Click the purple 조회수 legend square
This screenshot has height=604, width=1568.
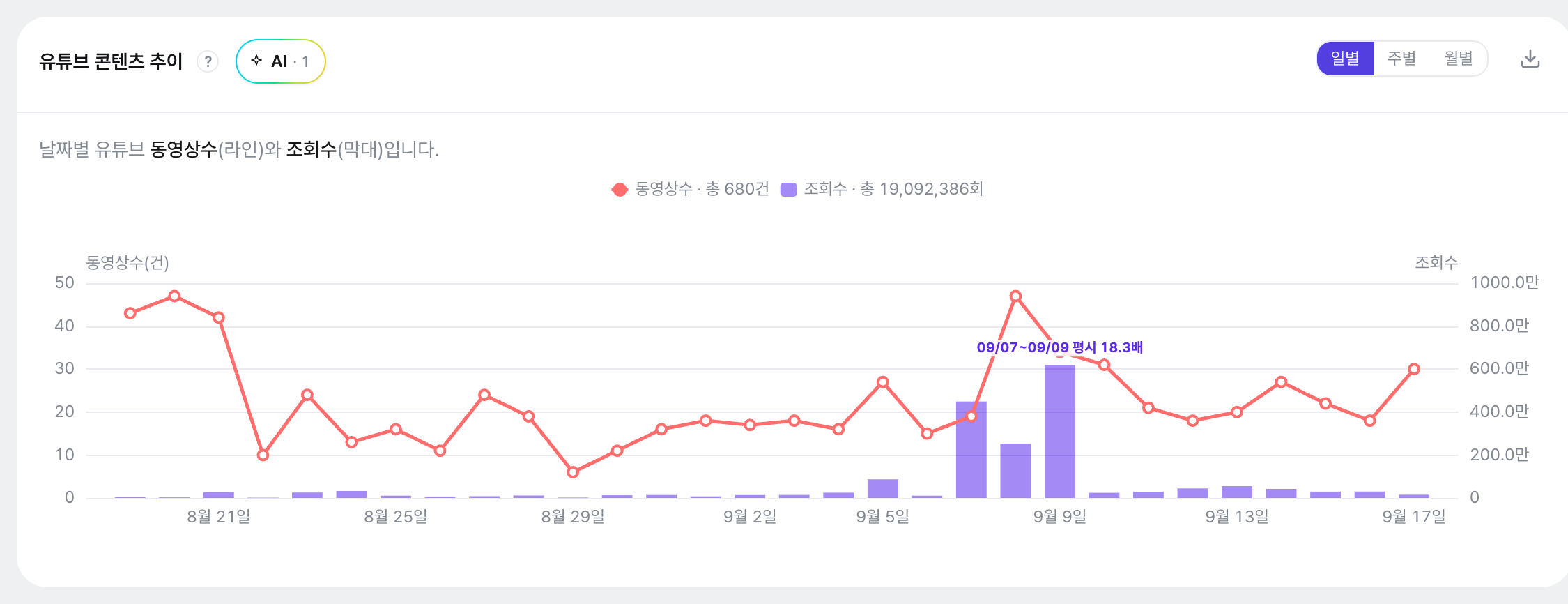789,190
